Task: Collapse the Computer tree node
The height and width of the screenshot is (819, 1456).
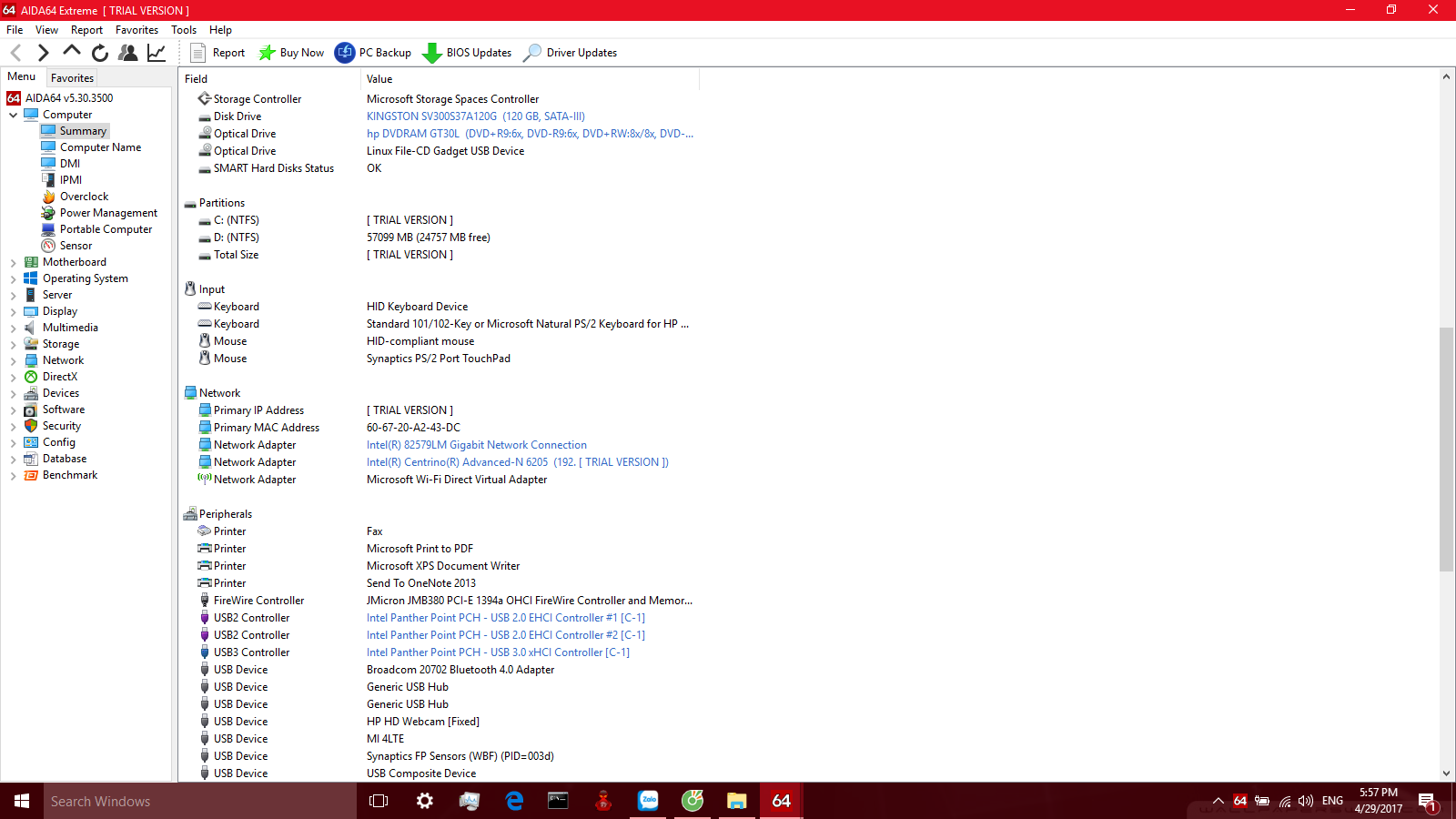Action: (x=14, y=115)
